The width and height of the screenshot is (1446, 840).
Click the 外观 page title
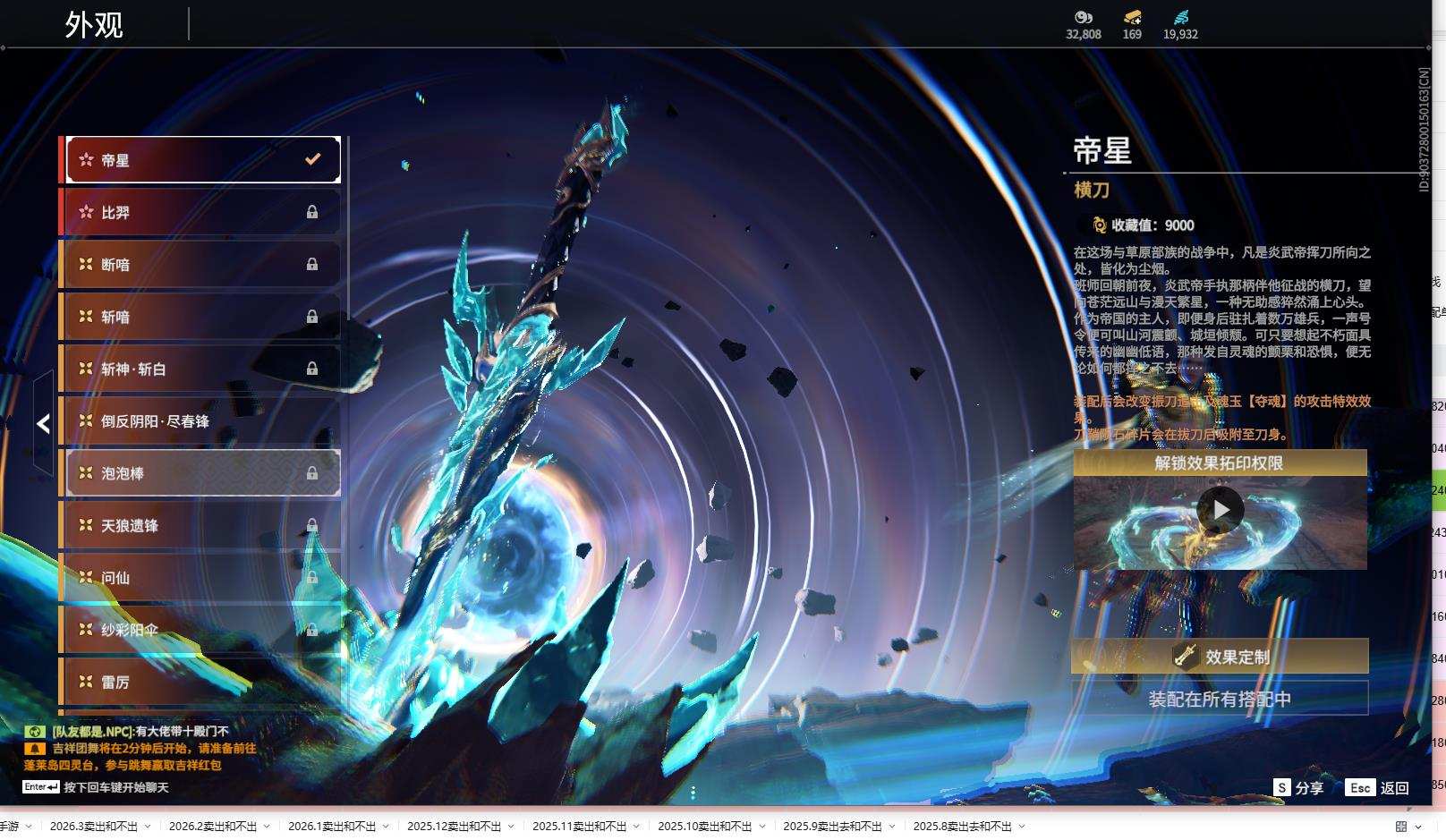click(x=94, y=25)
